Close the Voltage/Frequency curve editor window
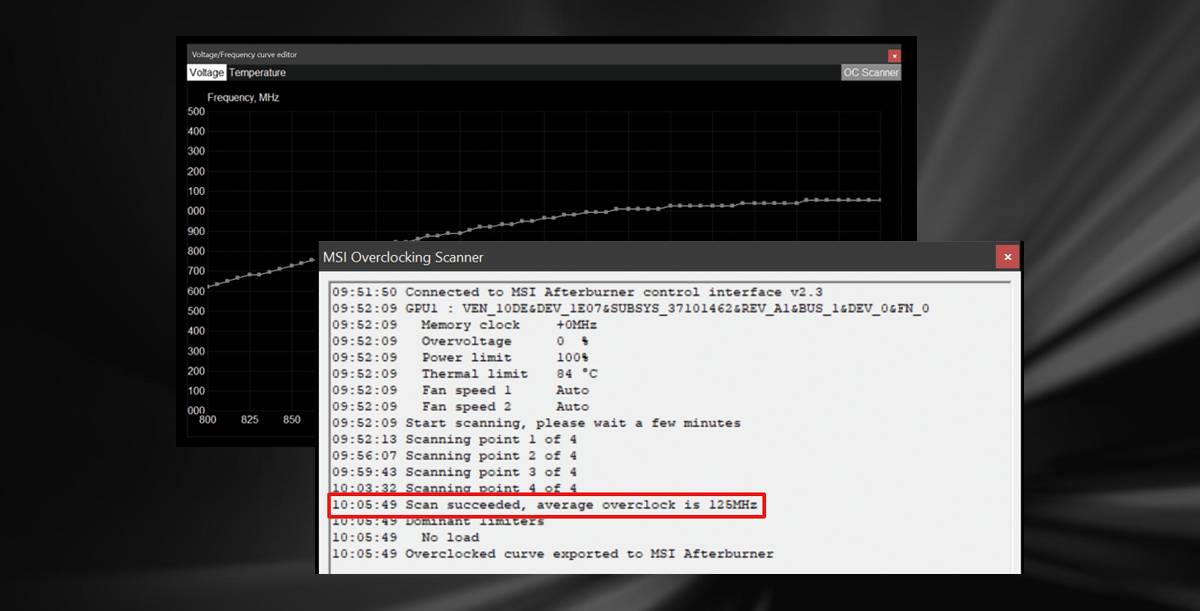This screenshot has height=611, width=1200. [x=894, y=56]
